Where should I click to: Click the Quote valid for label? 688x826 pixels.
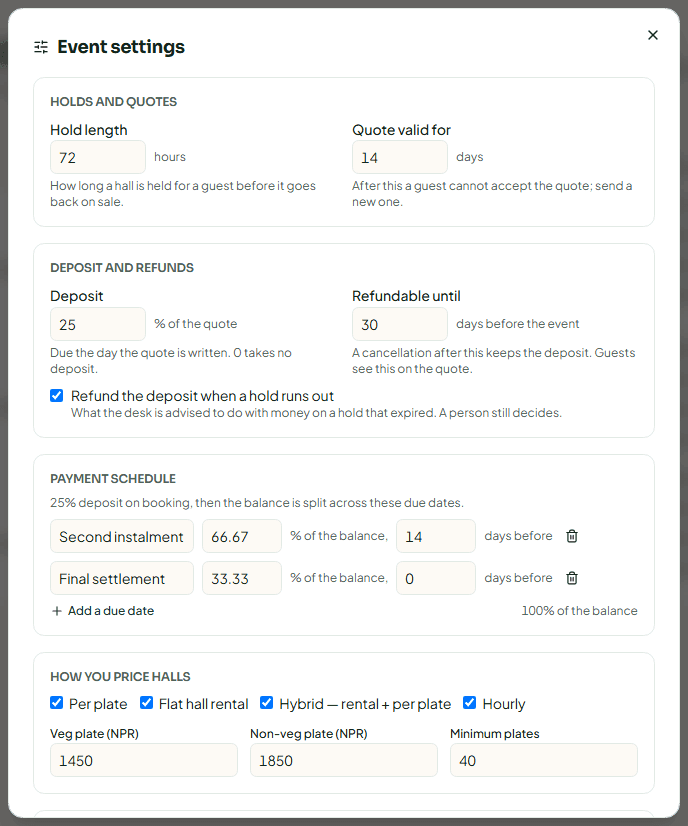tap(401, 130)
